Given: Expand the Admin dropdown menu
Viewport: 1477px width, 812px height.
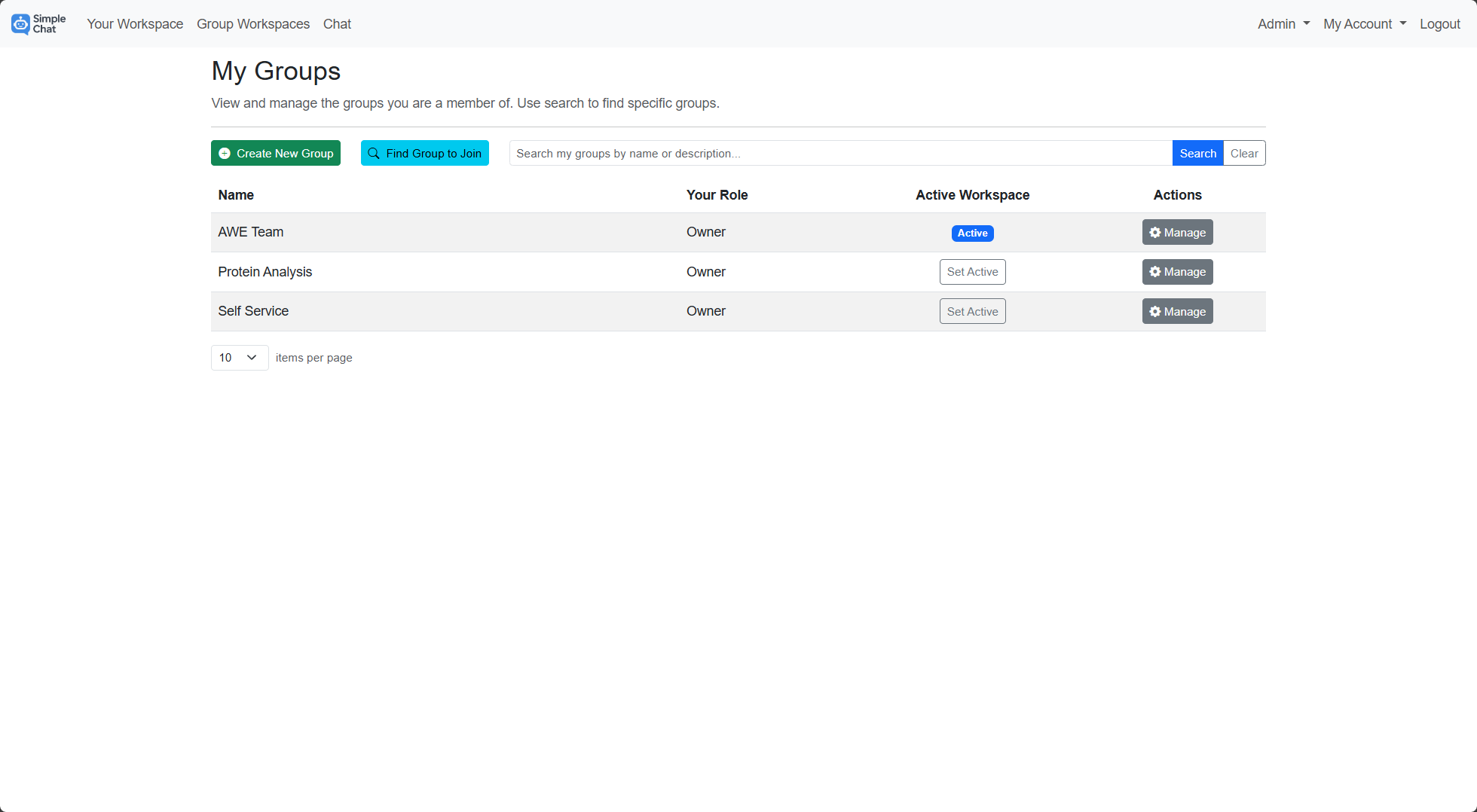Looking at the screenshot, I should pos(1283,24).
